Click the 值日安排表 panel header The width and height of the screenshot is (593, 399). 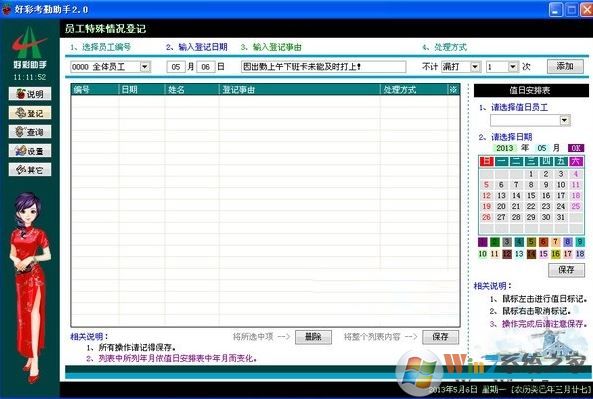(531, 90)
